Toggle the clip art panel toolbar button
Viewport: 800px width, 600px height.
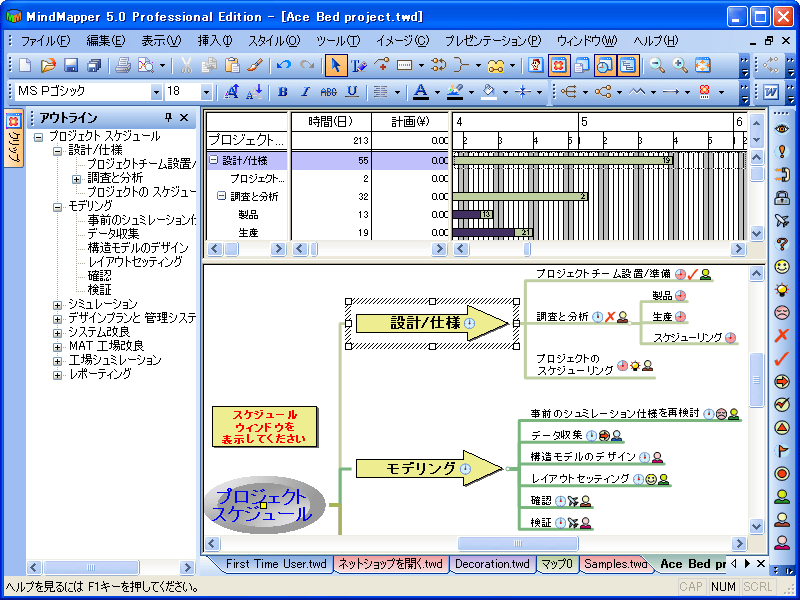559,65
